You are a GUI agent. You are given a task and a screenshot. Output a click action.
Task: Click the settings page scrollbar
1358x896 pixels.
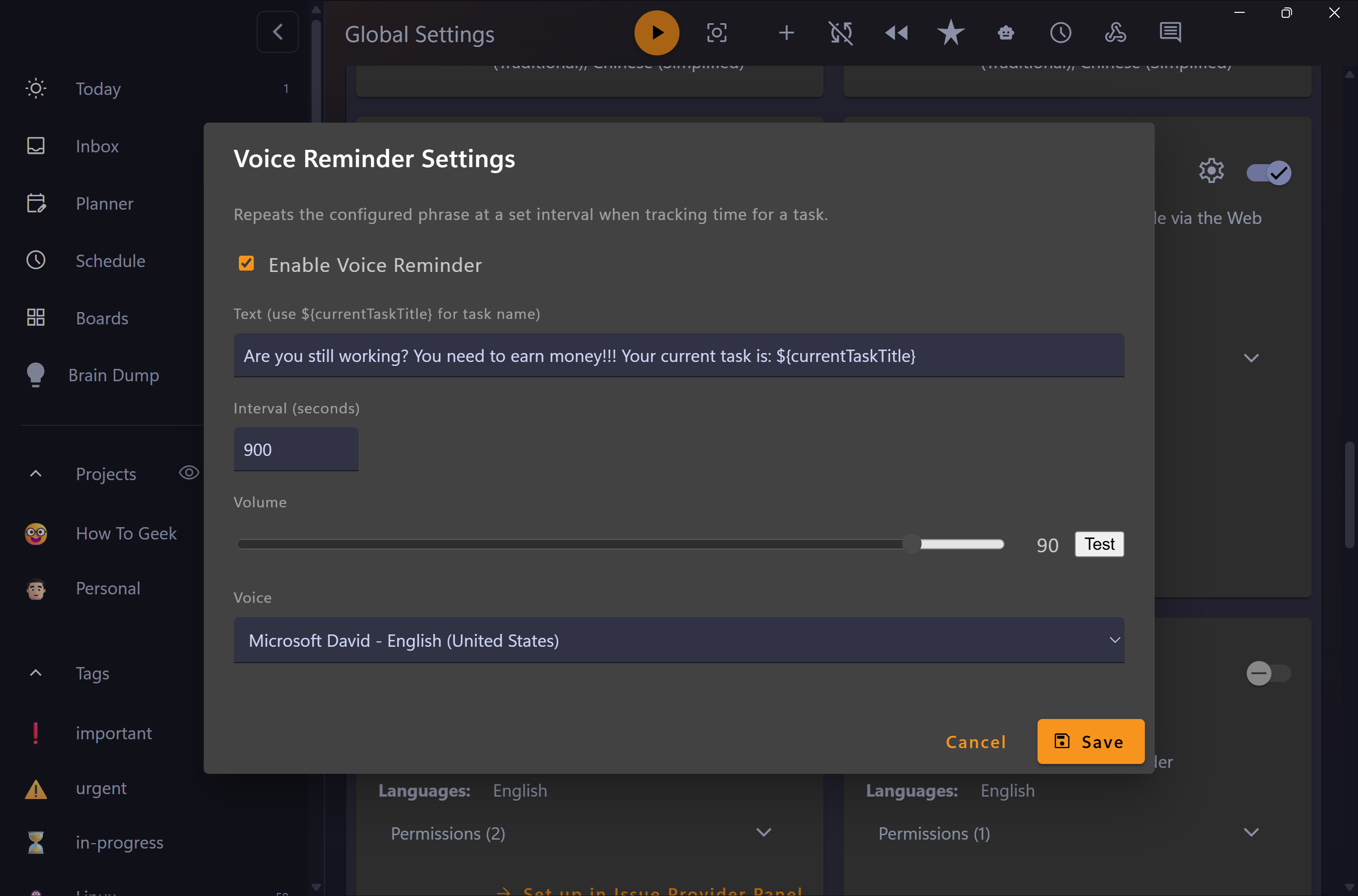pos(1350,495)
